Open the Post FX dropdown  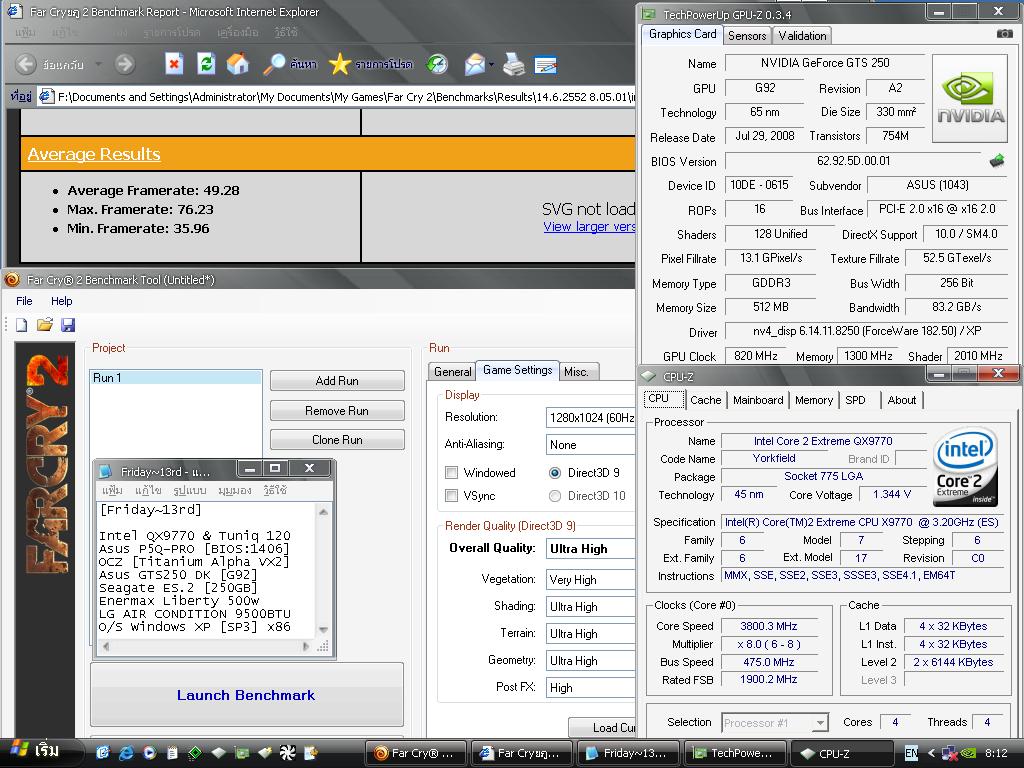click(590, 688)
